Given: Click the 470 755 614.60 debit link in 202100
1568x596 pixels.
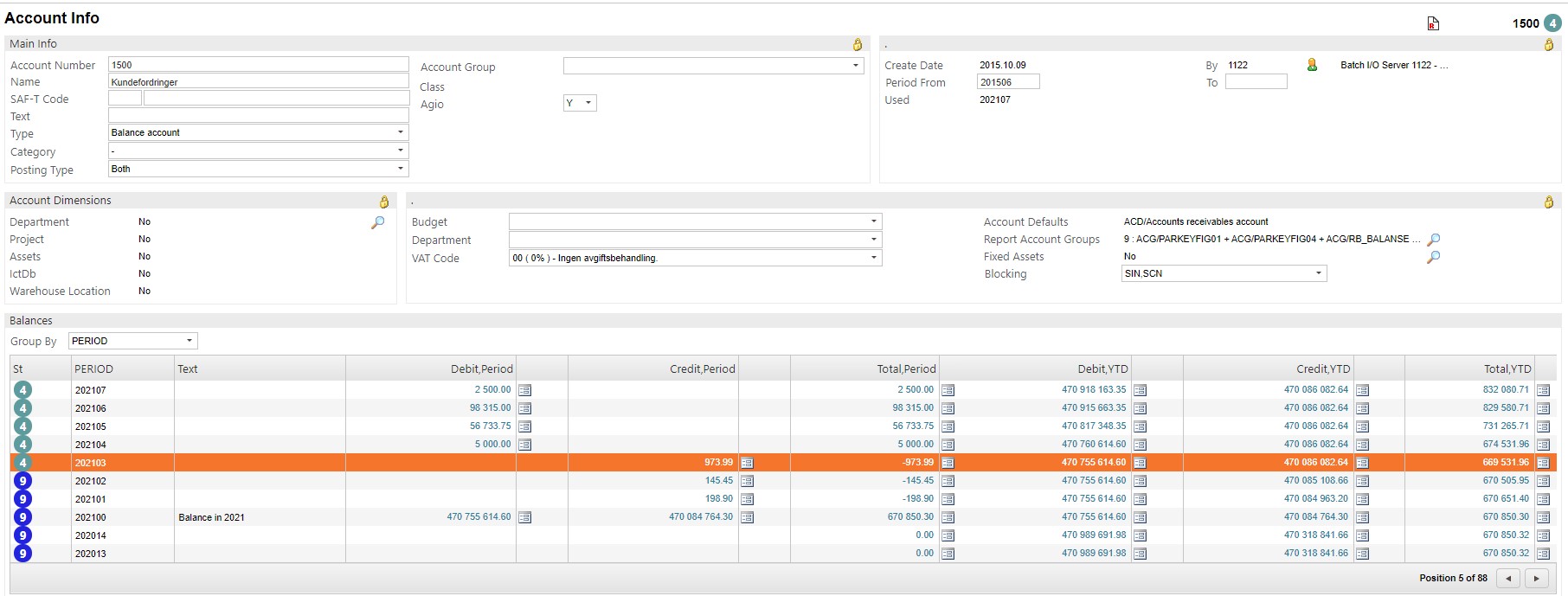Looking at the screenshot, I should [x=479, y=517].
